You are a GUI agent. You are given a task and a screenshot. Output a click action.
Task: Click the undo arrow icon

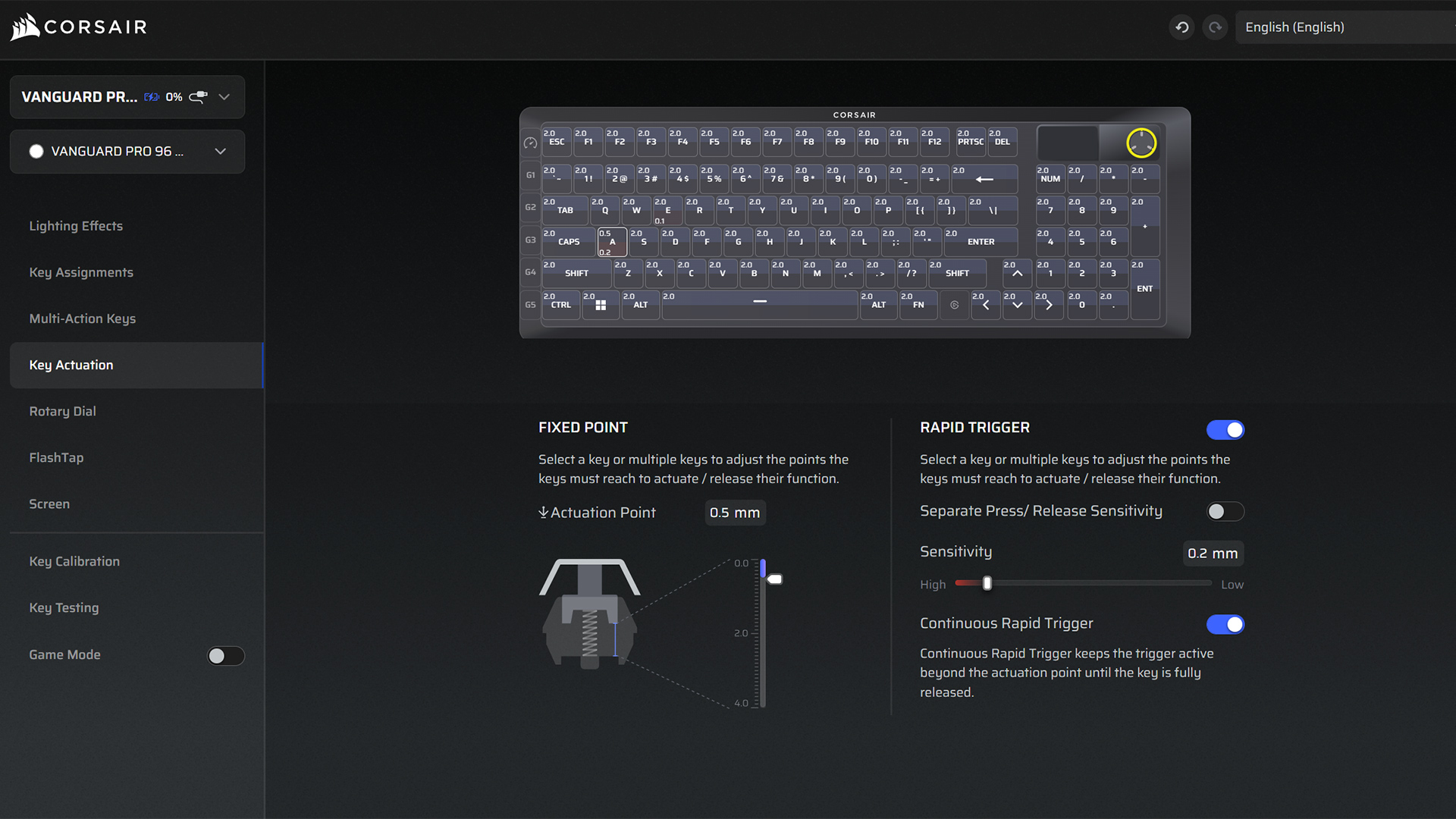click(x=1181, y=27)
